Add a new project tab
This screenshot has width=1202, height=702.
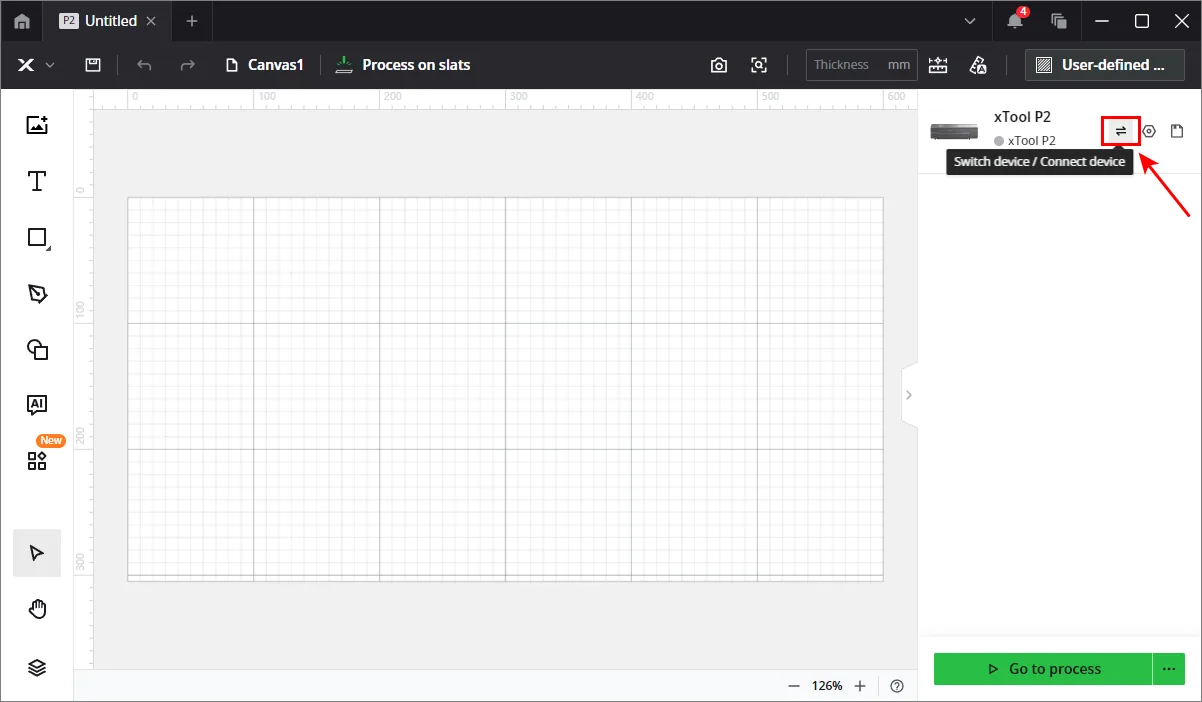click(192, 21)
